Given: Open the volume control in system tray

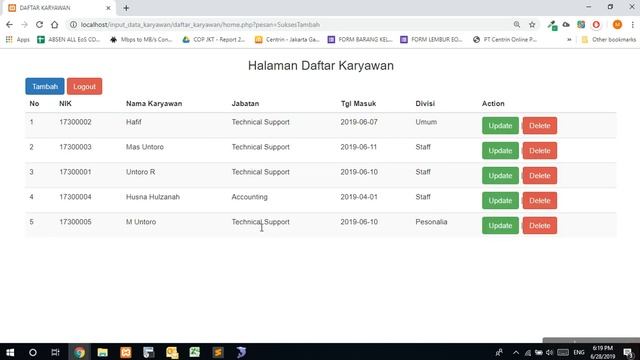Looking at the screenshot, I should (549, 352).
